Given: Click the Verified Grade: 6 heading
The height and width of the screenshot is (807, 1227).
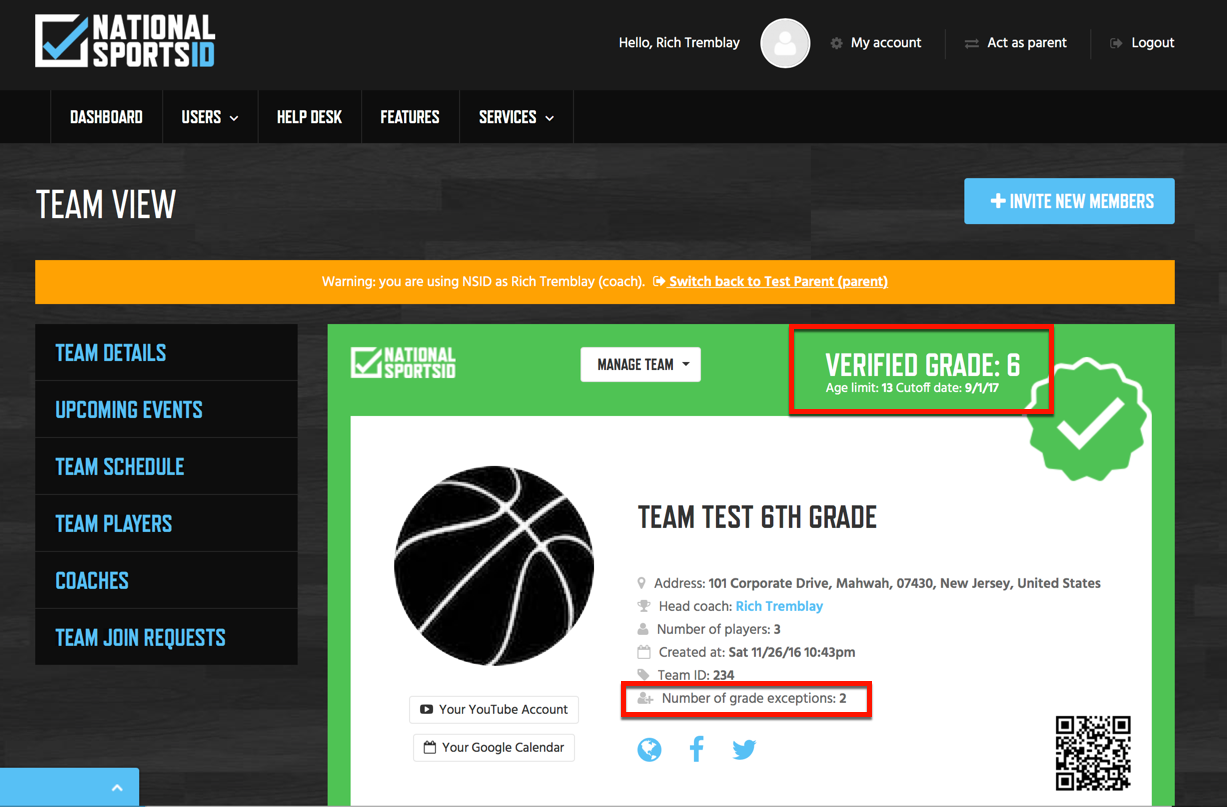Looking at the screenshot, I should click(x=922, y=365).
